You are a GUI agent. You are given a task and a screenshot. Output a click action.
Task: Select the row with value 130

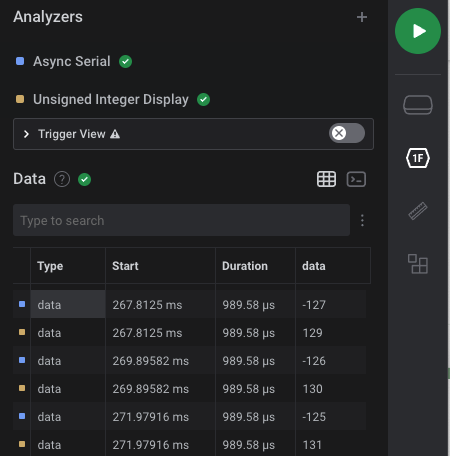pyautogui.click(x=190, y=388)
